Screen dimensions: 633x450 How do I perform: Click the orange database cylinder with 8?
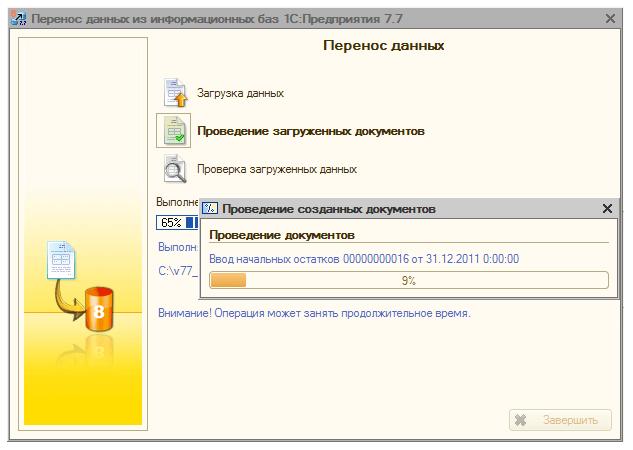tap(99, 309)
